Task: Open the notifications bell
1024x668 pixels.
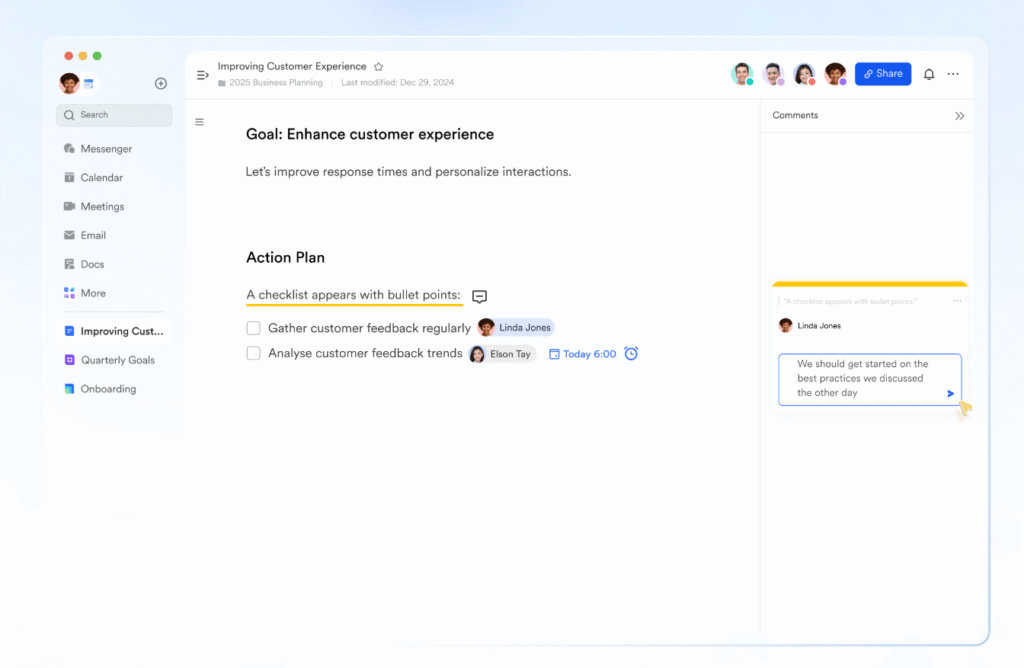Action: [929, 74]
